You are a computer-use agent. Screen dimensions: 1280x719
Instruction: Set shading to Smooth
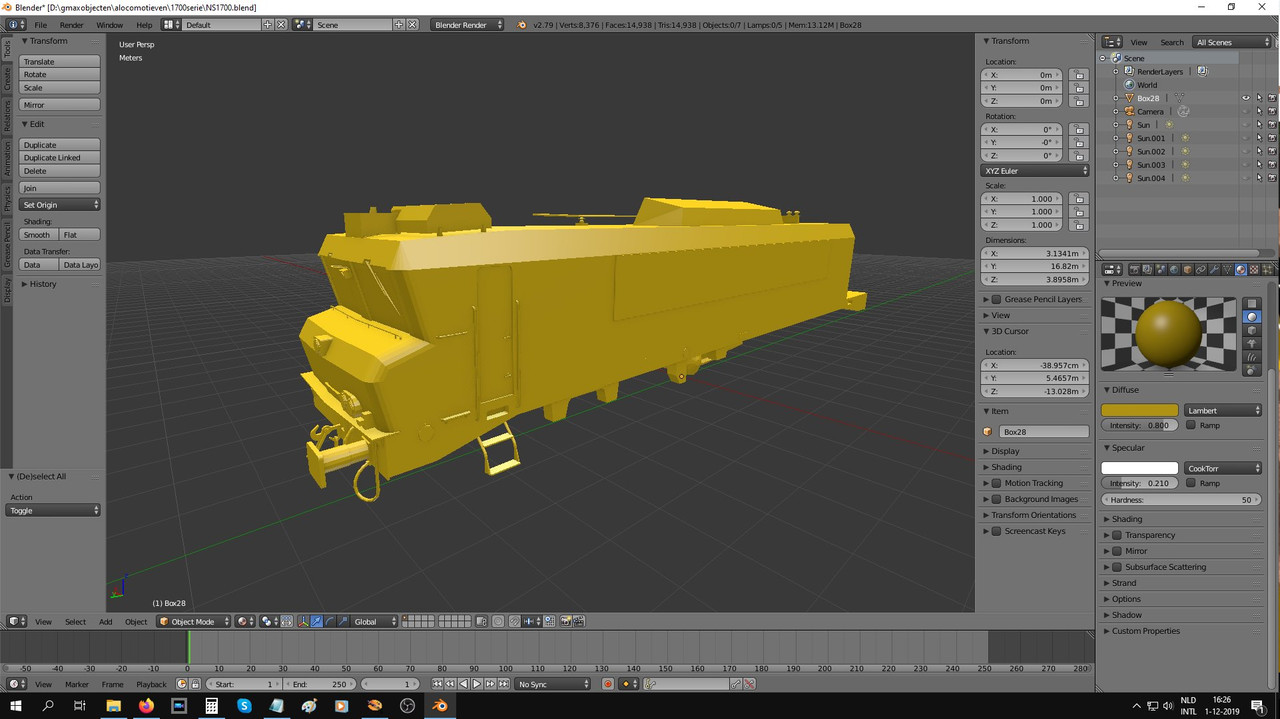click(x=38, y=235)
